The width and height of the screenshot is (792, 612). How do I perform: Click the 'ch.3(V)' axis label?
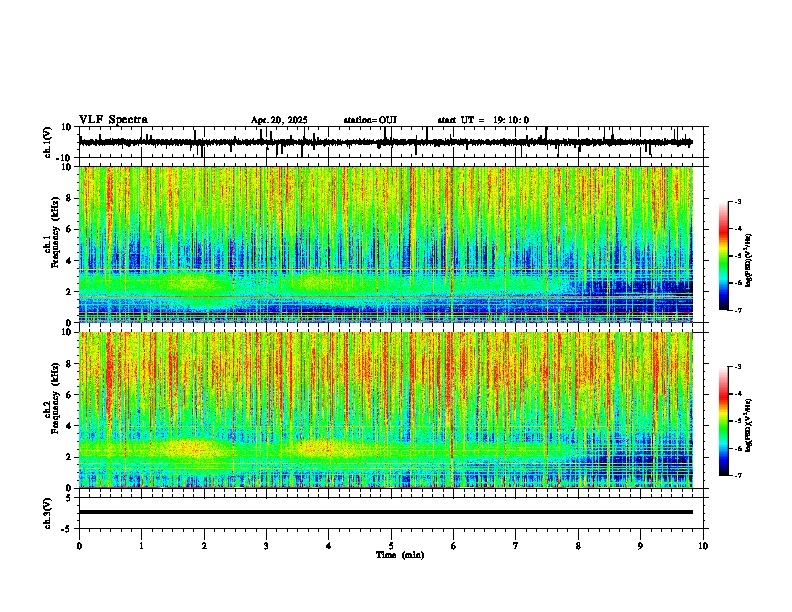coord(48,514)
